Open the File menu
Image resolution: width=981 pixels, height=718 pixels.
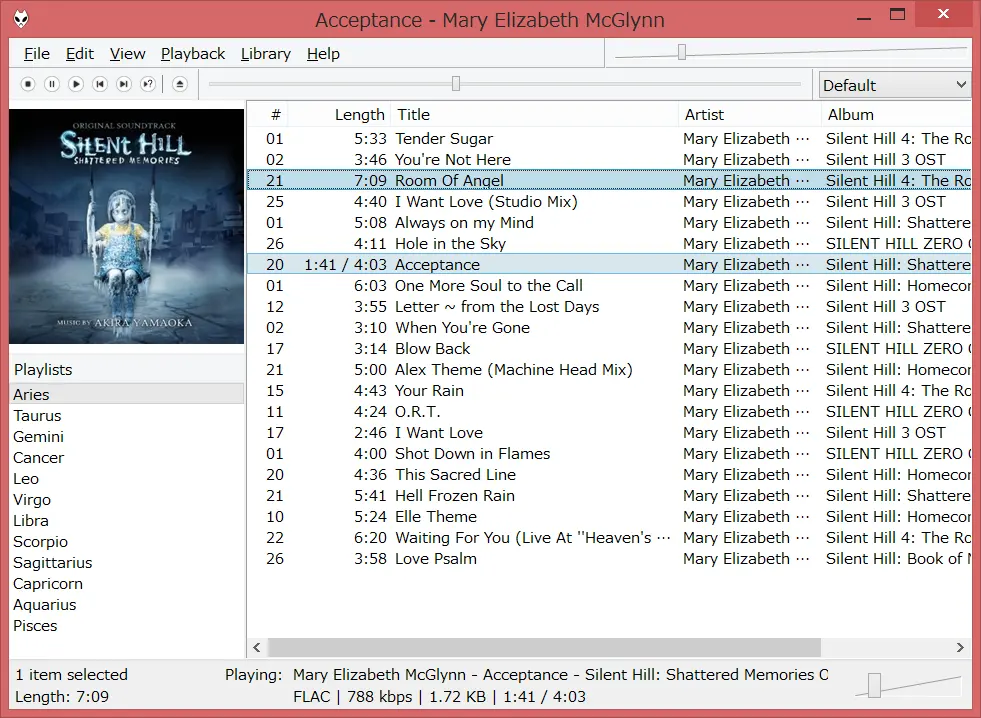[37, 54]
